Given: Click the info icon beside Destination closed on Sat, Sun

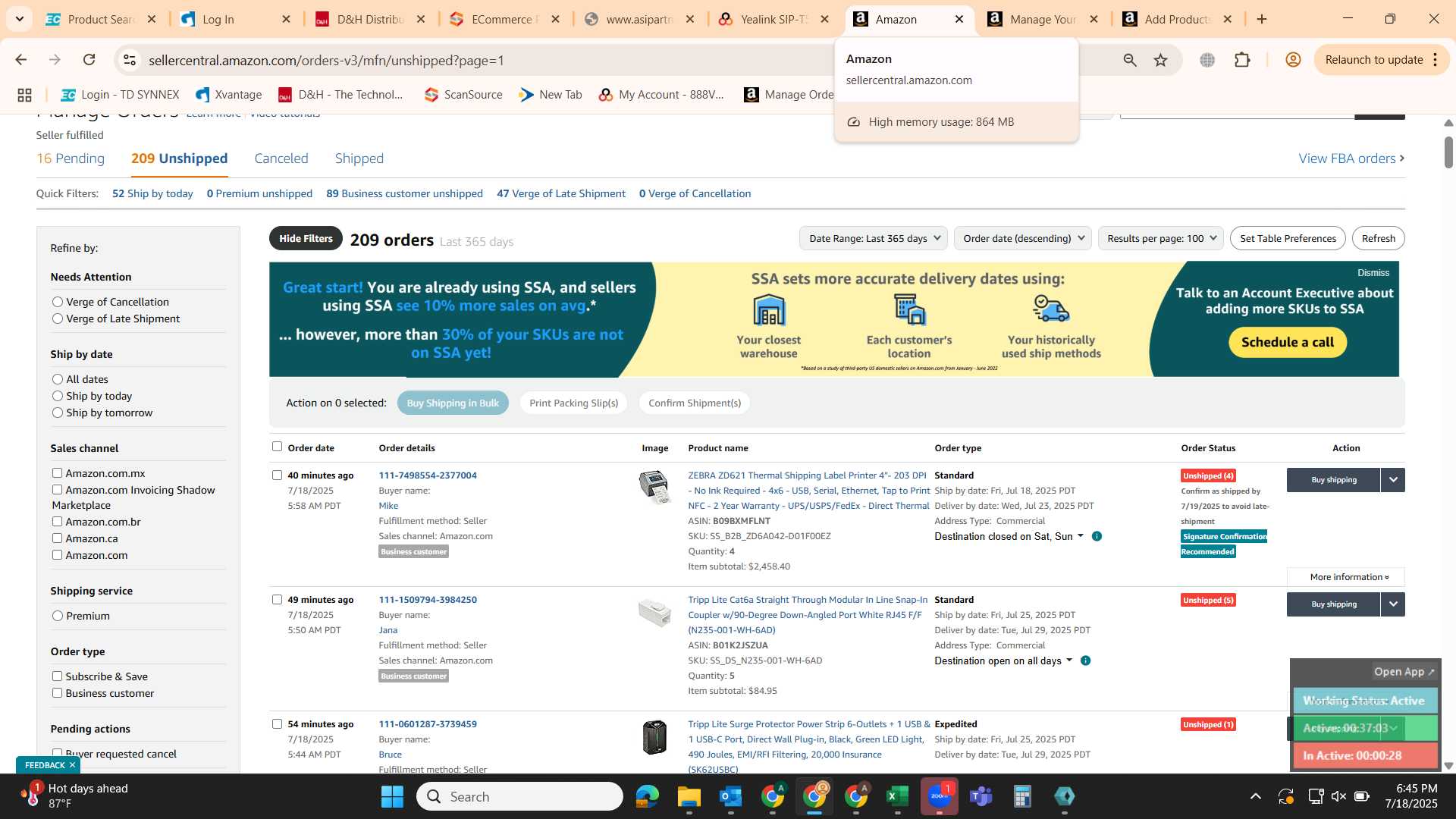Looking at the screenshot, I should [1097, 536].
